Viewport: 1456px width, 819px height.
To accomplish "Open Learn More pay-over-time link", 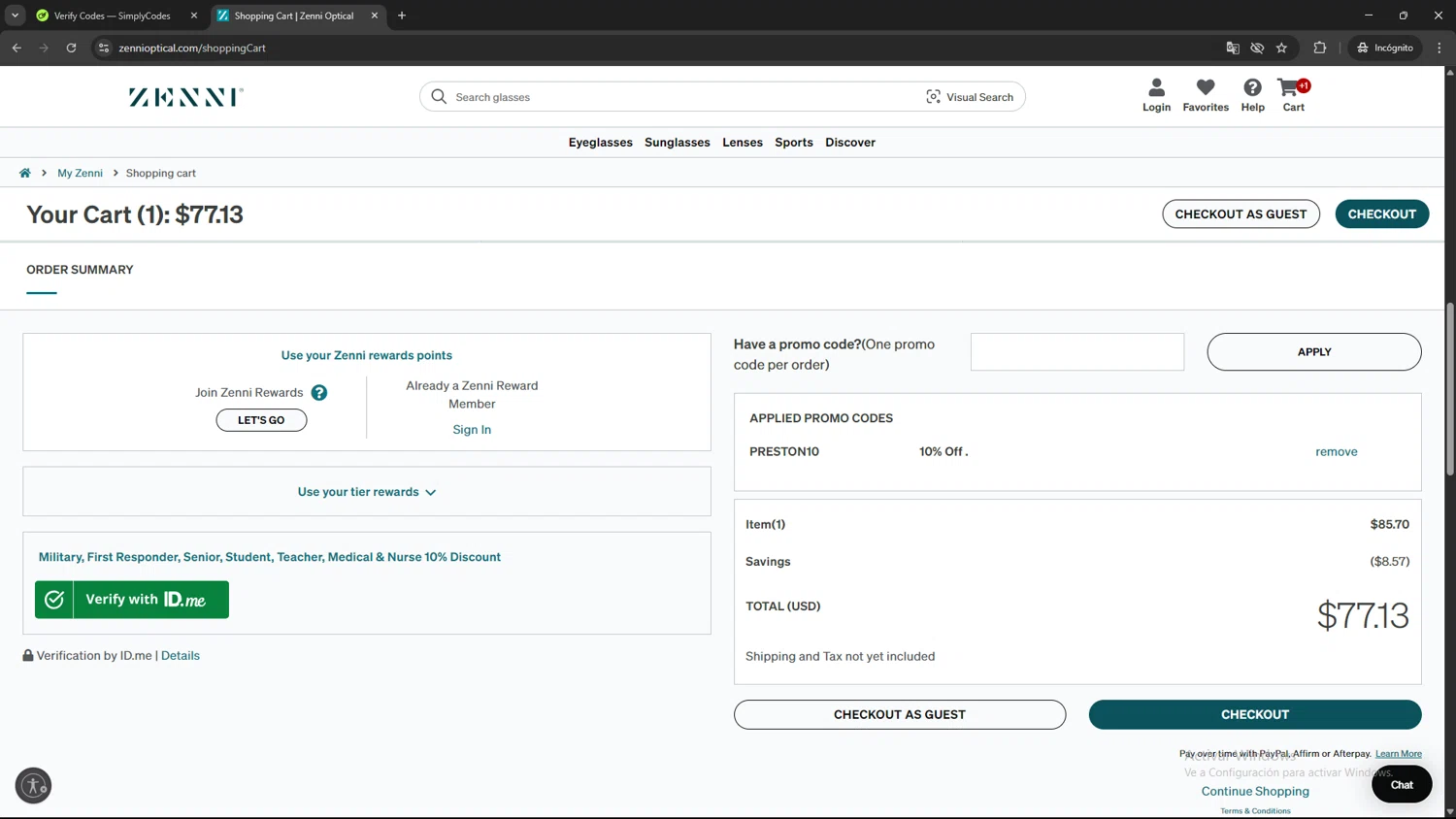I will point(1398,754).
